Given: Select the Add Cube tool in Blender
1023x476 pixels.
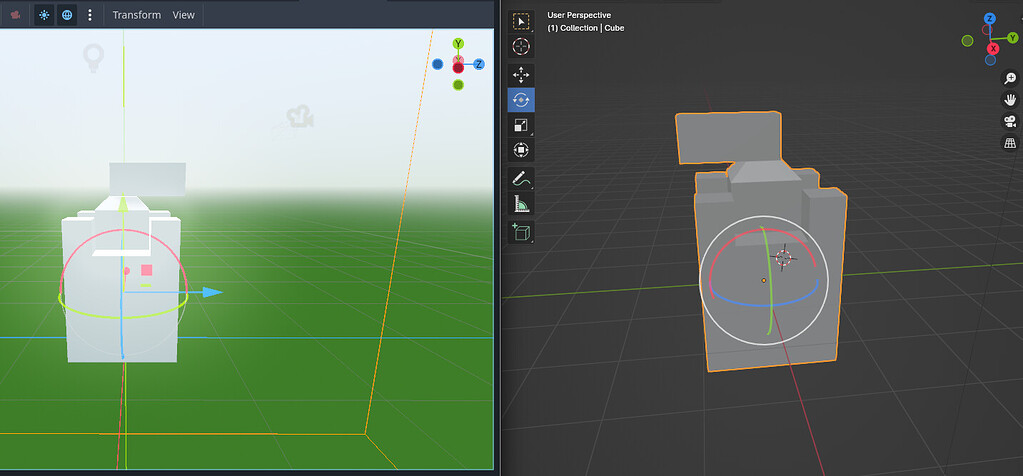Looking at the screenshot, I should point(521,231).
